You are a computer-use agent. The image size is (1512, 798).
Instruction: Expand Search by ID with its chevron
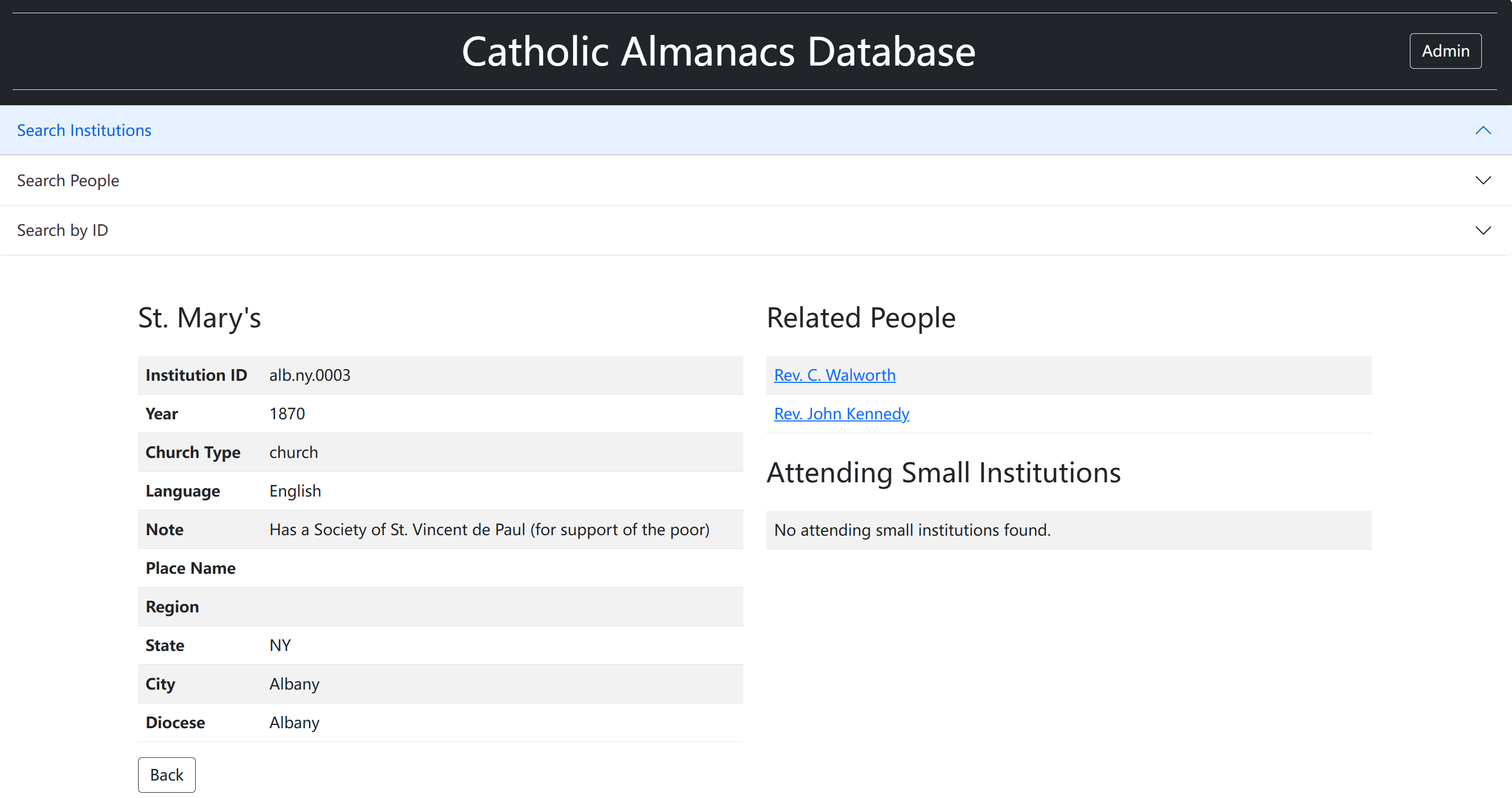tap(1483, 230)
